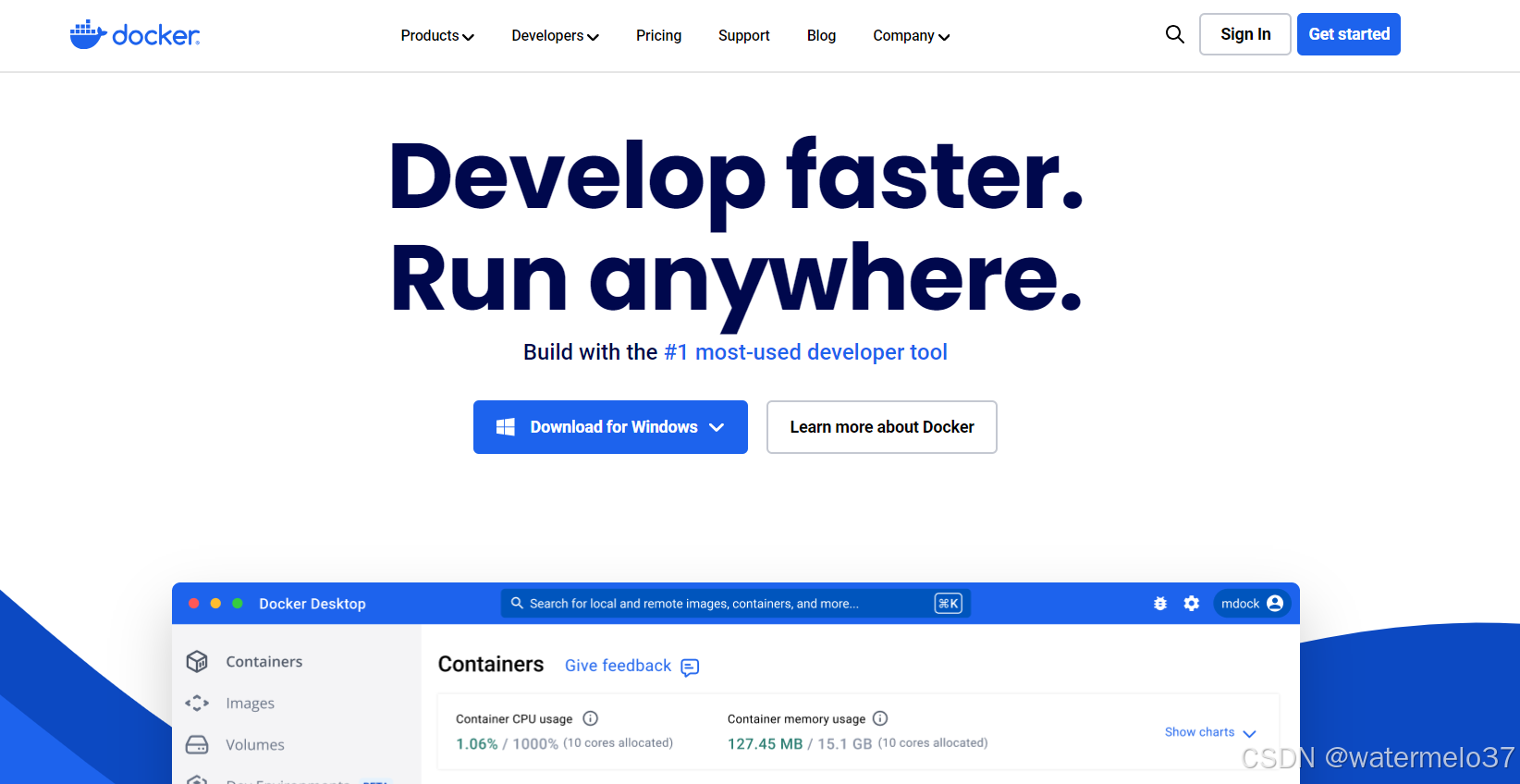The image size is (1520, 784).
Task: Click the bug troubleshoot icon in Docker Desktop
Action: (1160, 604)
